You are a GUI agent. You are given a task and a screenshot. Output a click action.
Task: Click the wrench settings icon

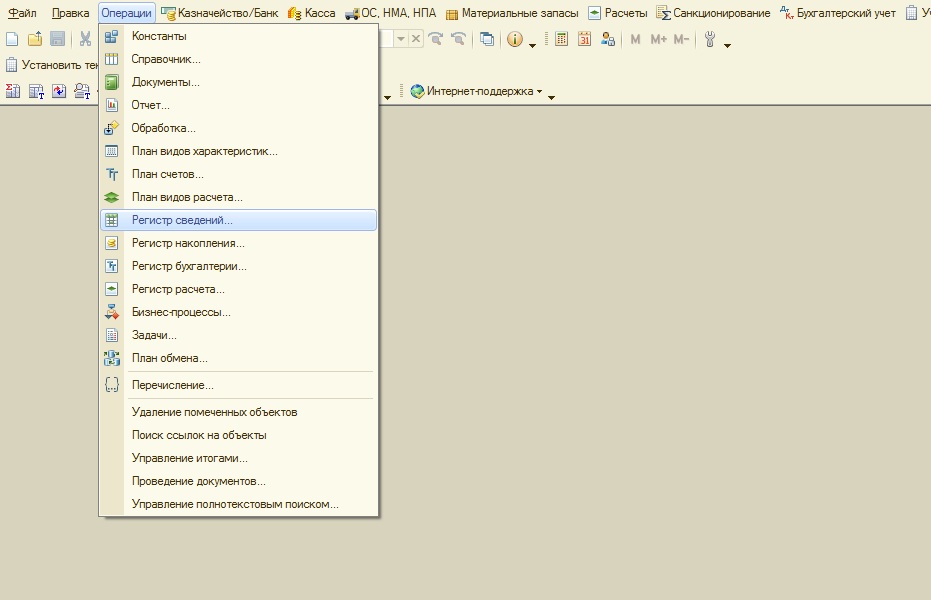pyautogui.click(x=710, y=39)
